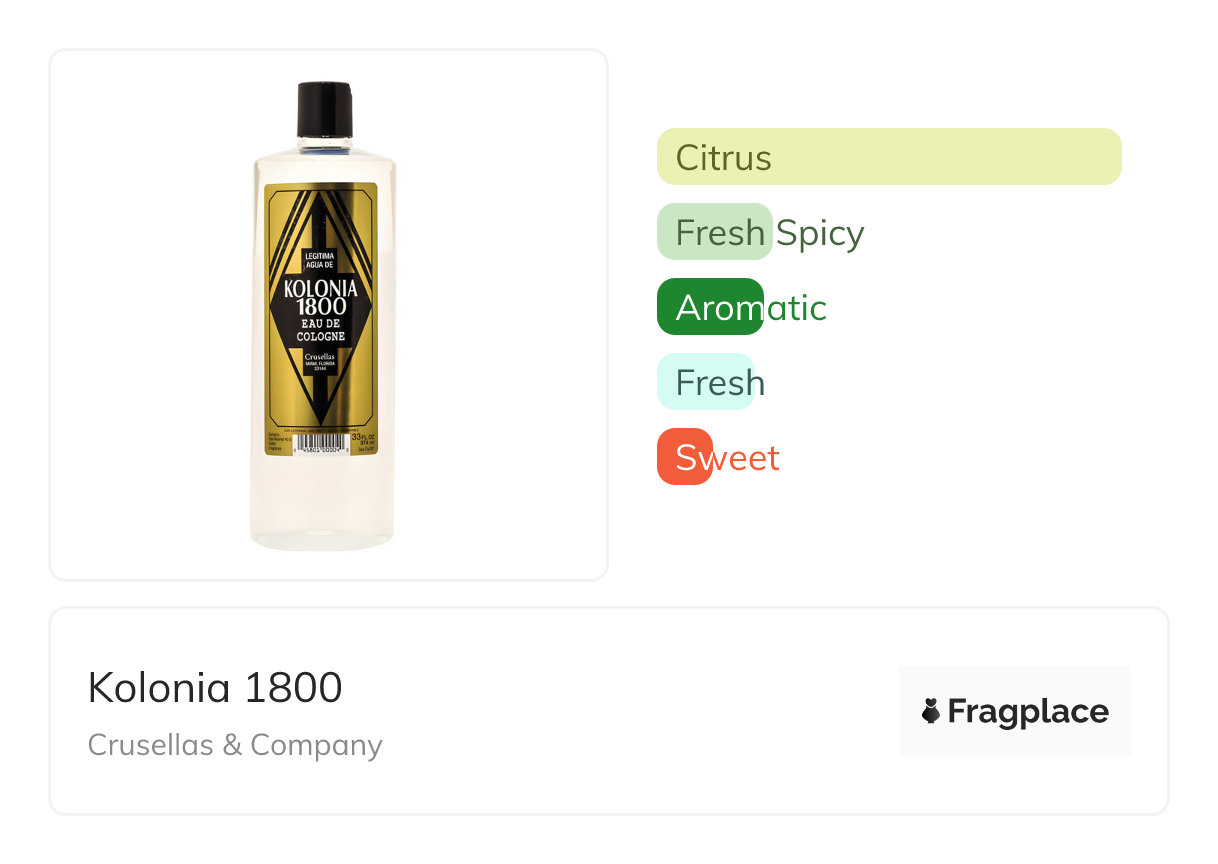
Task: Click the orange Sweet accord bar
Action: [x=684, y=457]
